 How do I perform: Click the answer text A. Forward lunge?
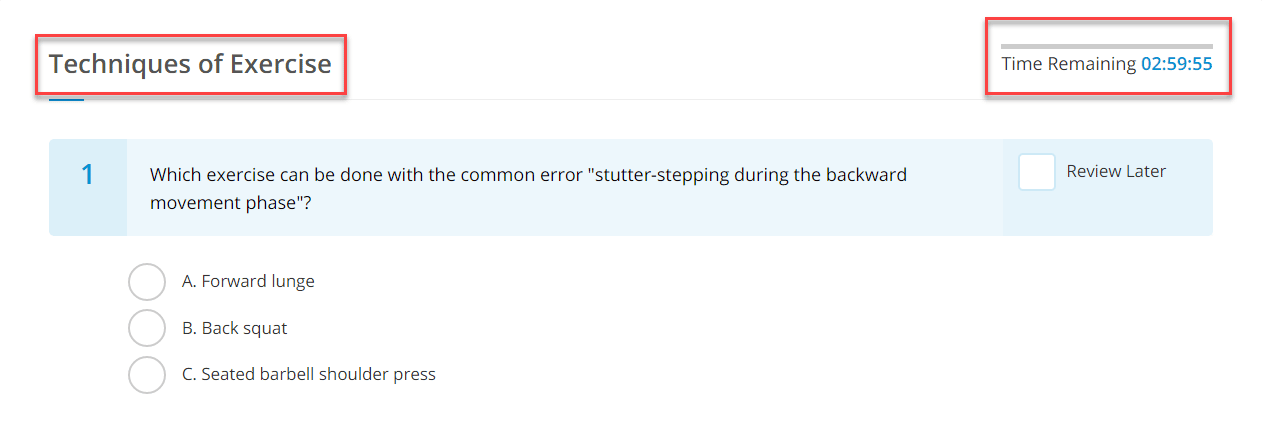tap(248, 282)
